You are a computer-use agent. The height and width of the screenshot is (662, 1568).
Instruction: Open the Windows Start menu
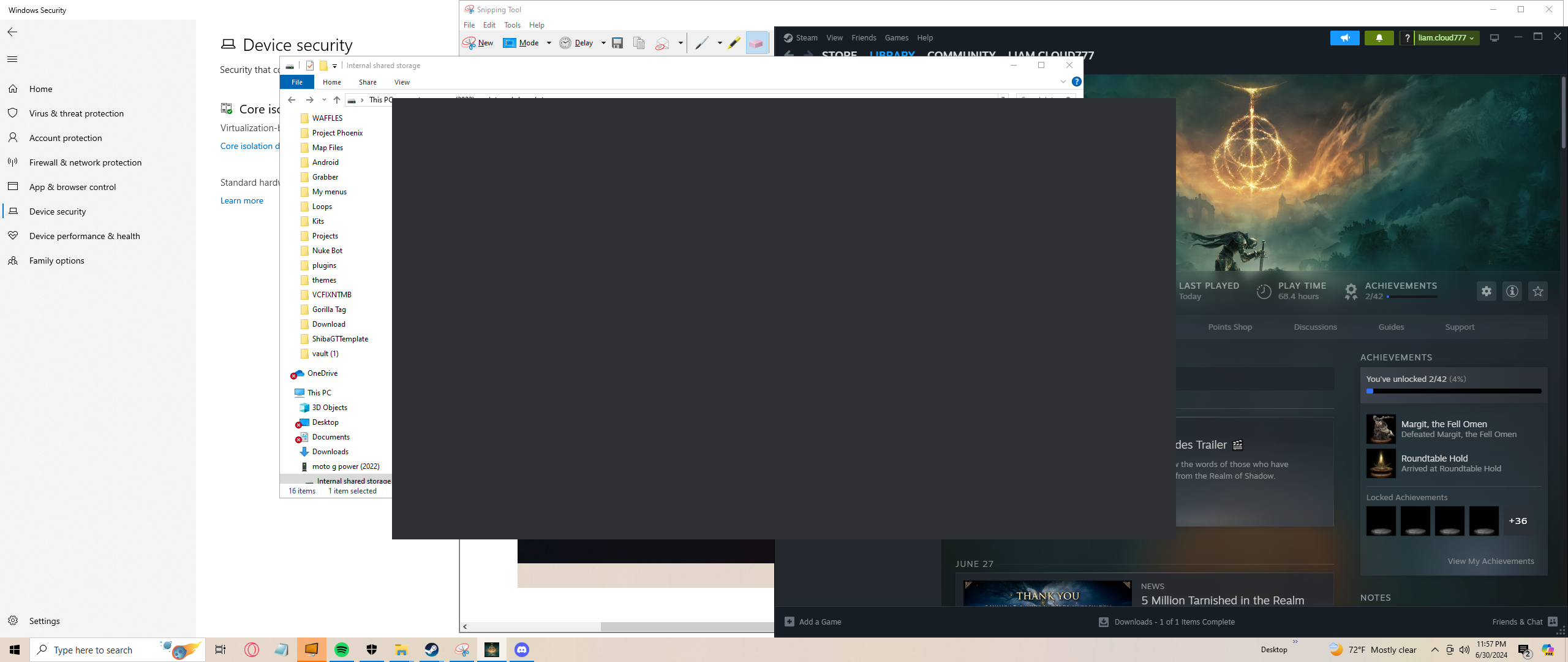click(15, 650)
